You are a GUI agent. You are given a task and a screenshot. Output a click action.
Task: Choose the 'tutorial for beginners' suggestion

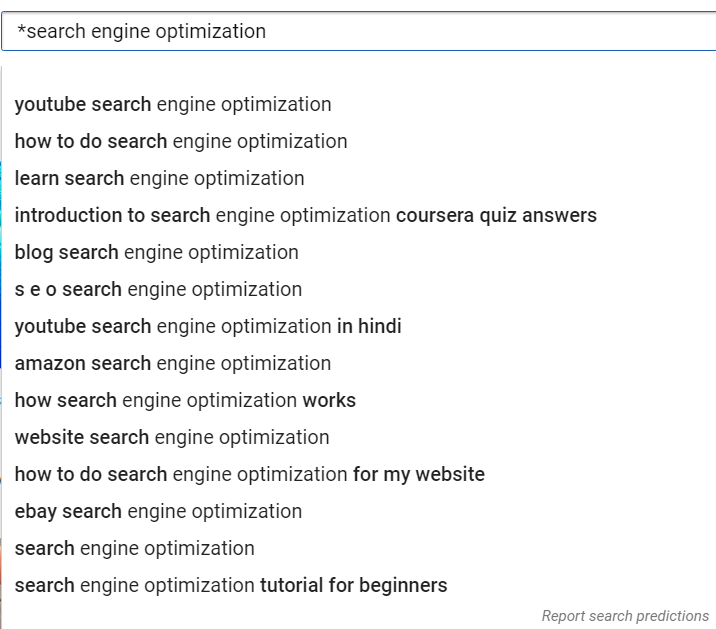click(x=231, y=586)
